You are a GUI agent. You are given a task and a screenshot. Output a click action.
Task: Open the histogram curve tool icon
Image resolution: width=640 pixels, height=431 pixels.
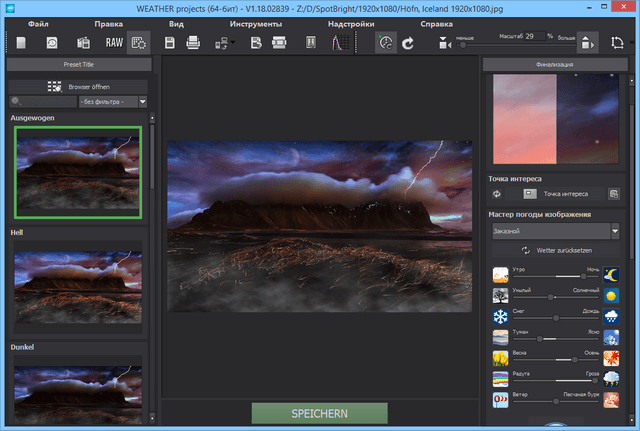pyautogui.click(x=338, y=43)
